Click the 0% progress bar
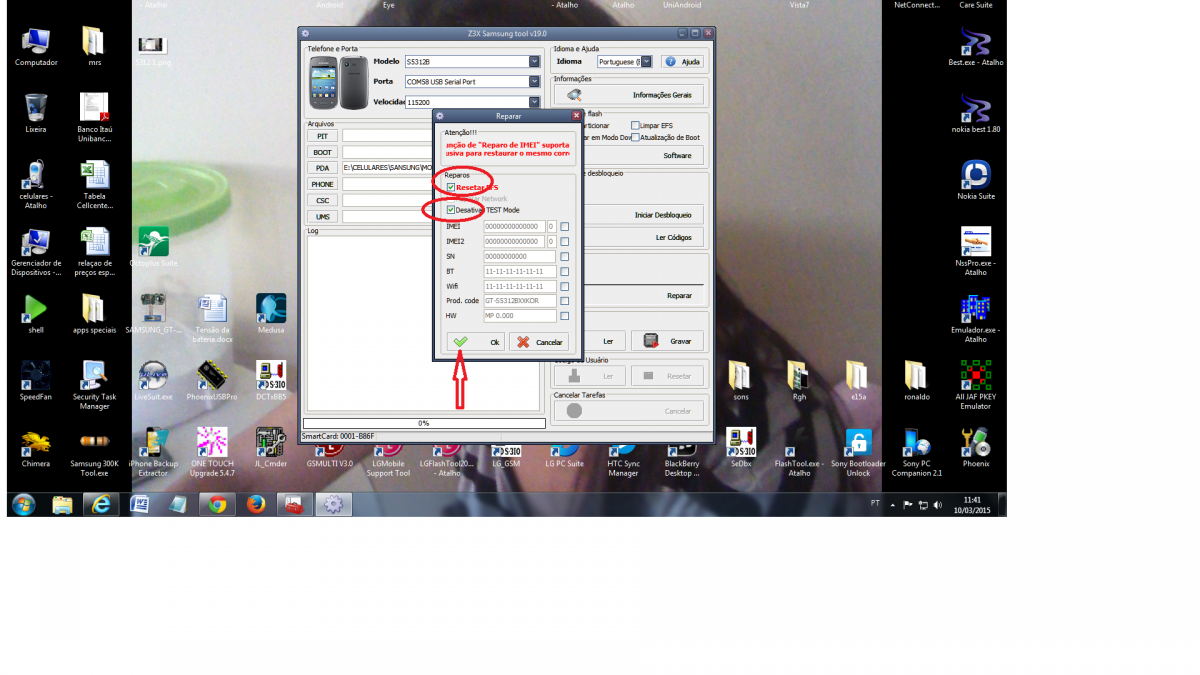The image size is (1200, 675). pos(424,423)
